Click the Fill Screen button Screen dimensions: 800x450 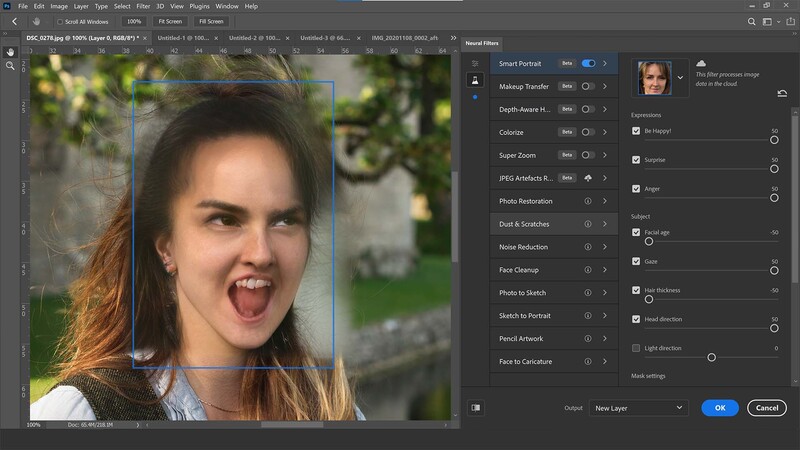pos(211,21)
